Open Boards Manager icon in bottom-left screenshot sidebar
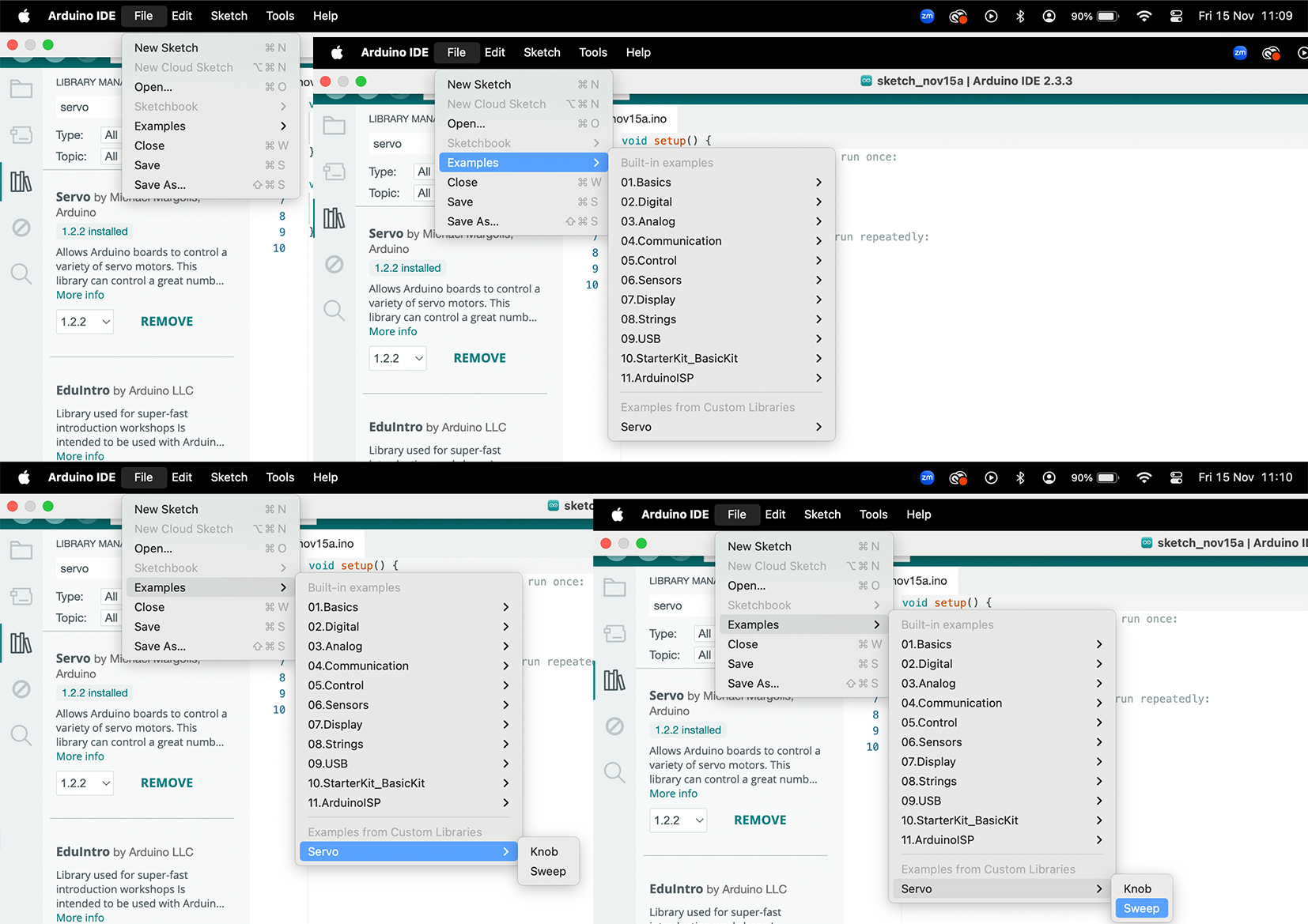 [x=21, y=597]
